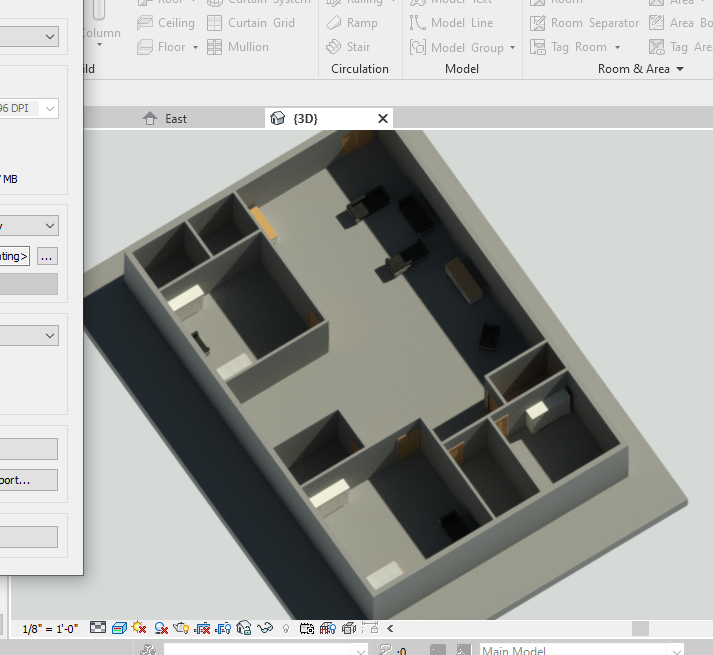Close the {3D} view tab

(383, 119)
